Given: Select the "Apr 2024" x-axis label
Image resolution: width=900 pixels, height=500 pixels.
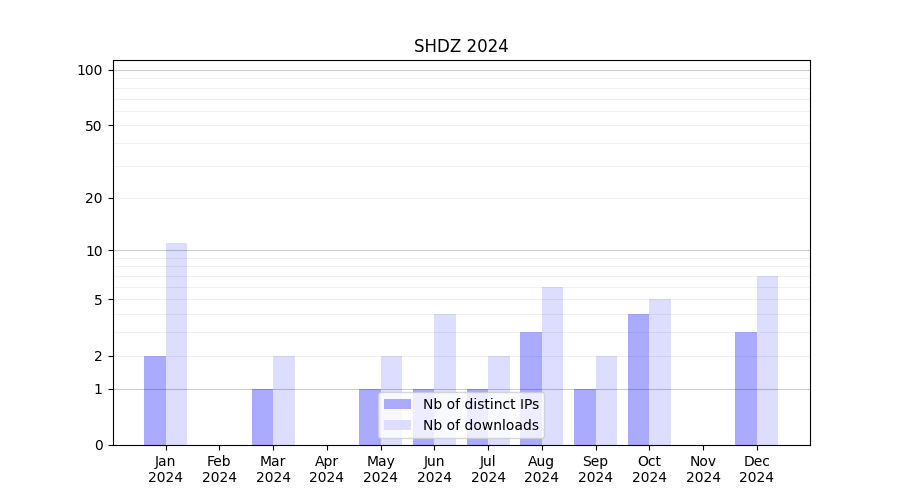Looking at the screenshot, I should click(327, 469).
